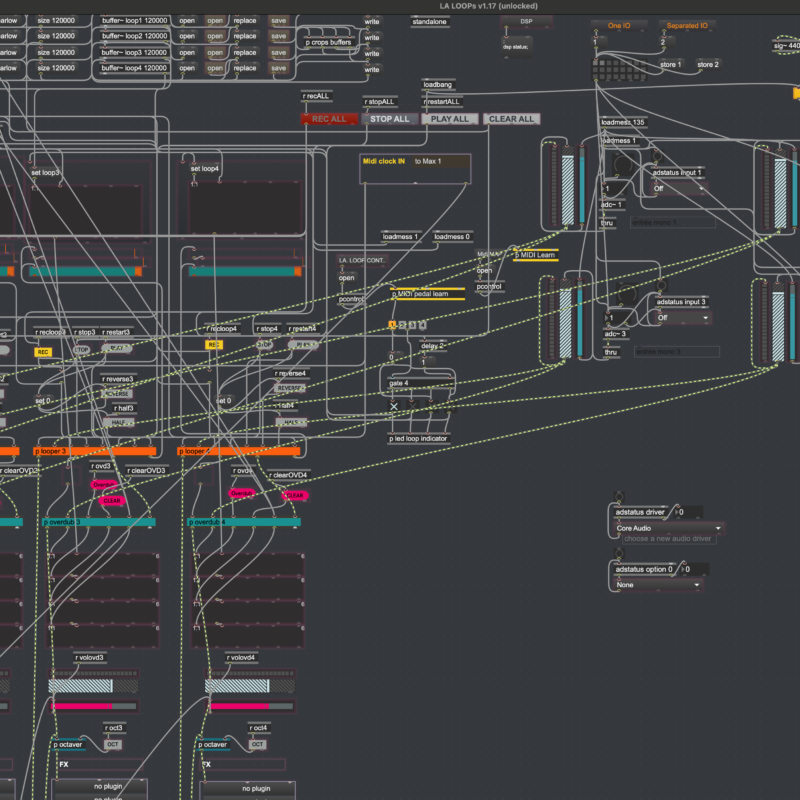Open the adstatus input 3 Off dropdown

(681, 317)
